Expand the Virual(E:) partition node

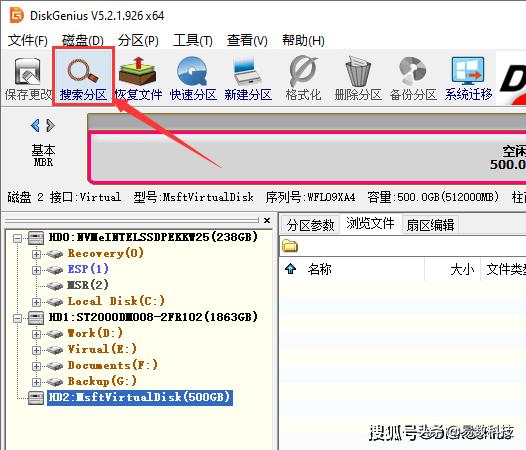36,350
